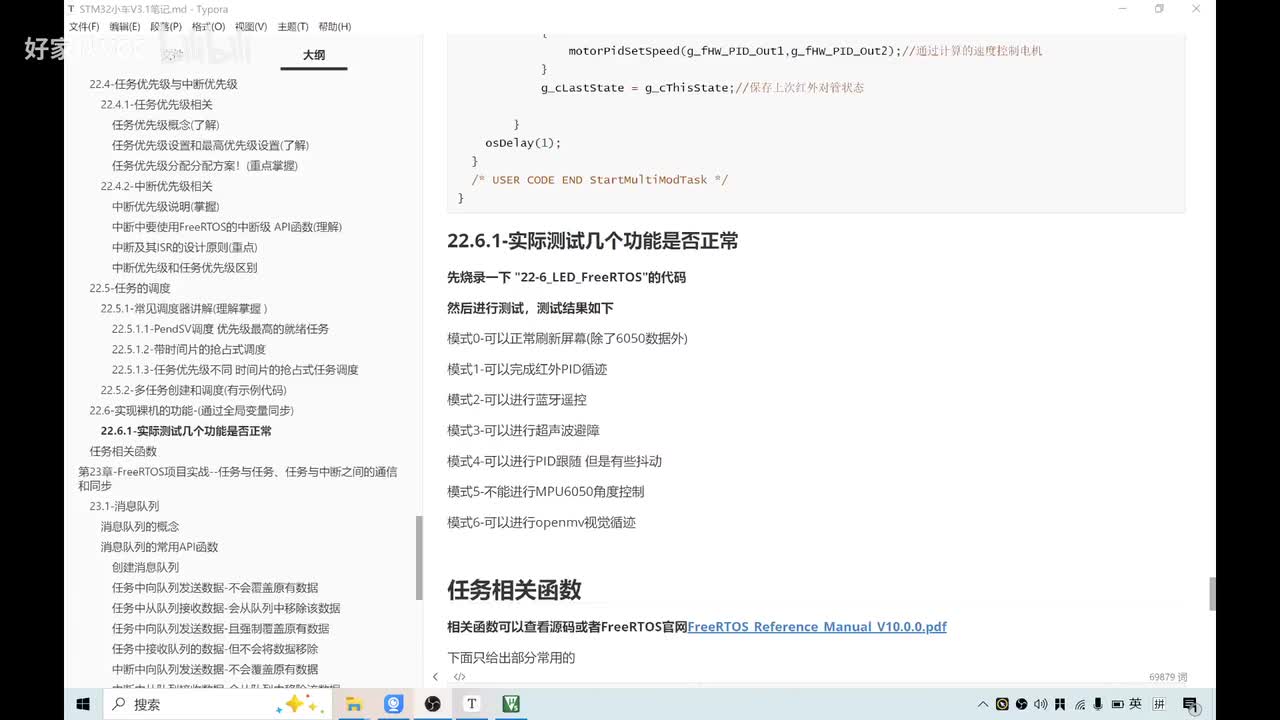Open the Windows Start menu
This screenshot has height=720, width=1280.
pos(84,704)
